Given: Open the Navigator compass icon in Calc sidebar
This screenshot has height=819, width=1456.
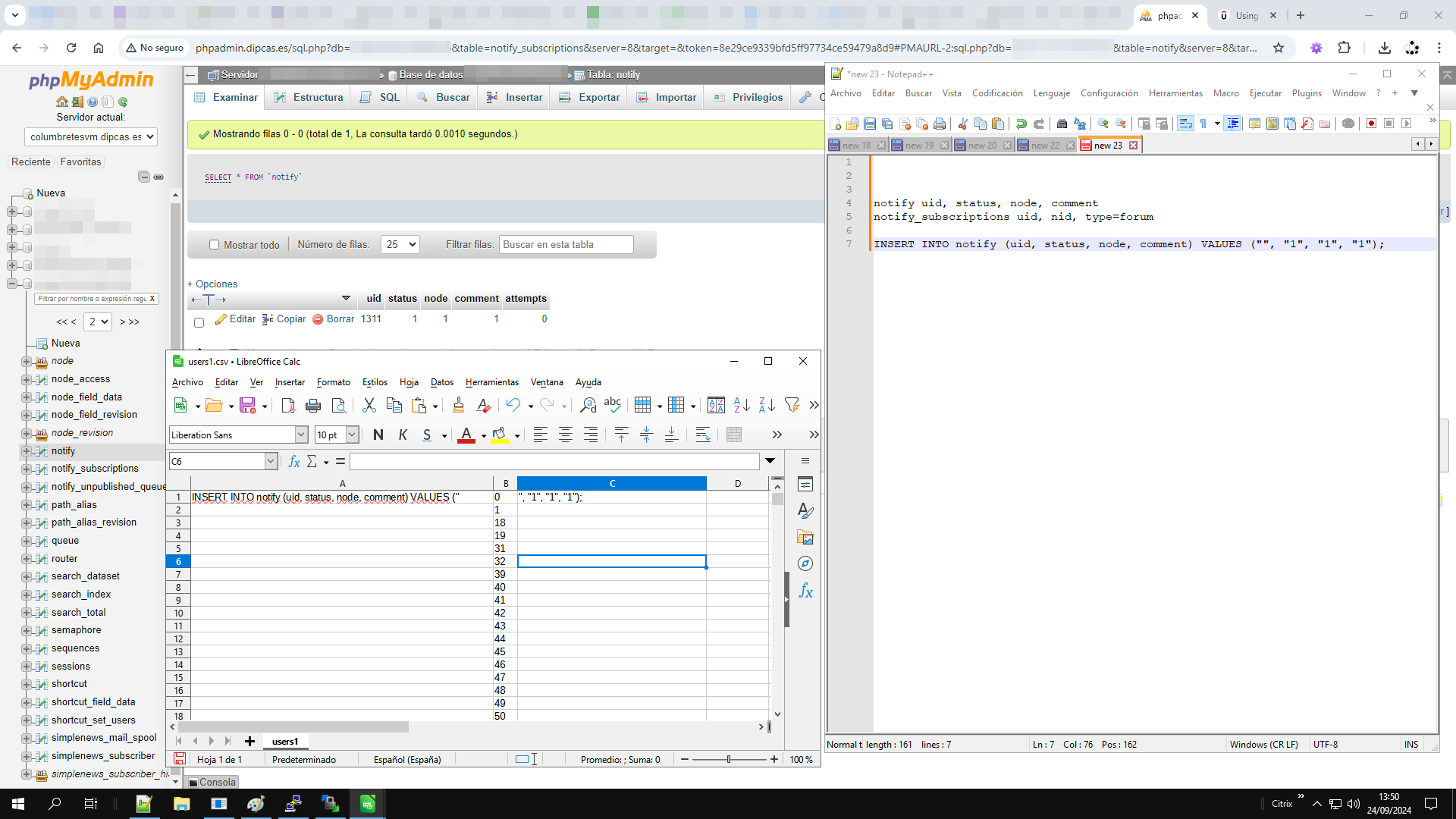Looking at the screenshot, I should point(805,563).
